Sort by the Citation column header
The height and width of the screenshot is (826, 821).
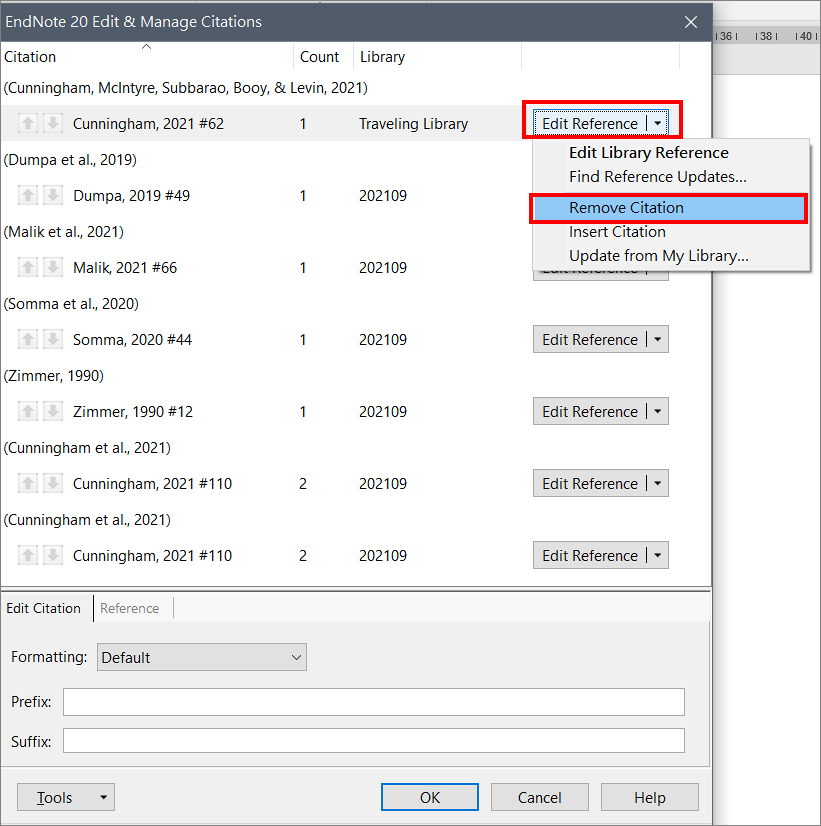pyautogui.click(x=147, y=56)
